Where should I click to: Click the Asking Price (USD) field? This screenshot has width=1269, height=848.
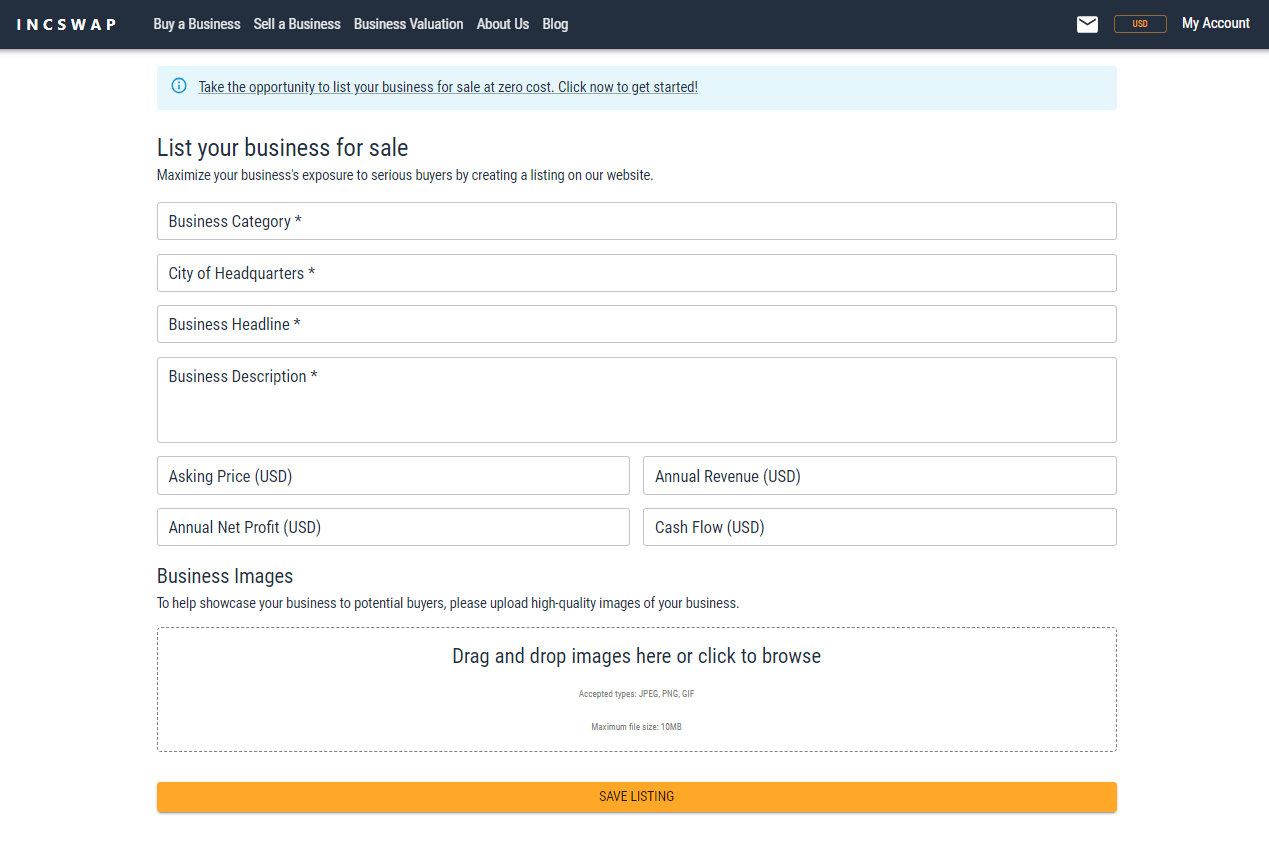tap(393, 476)
